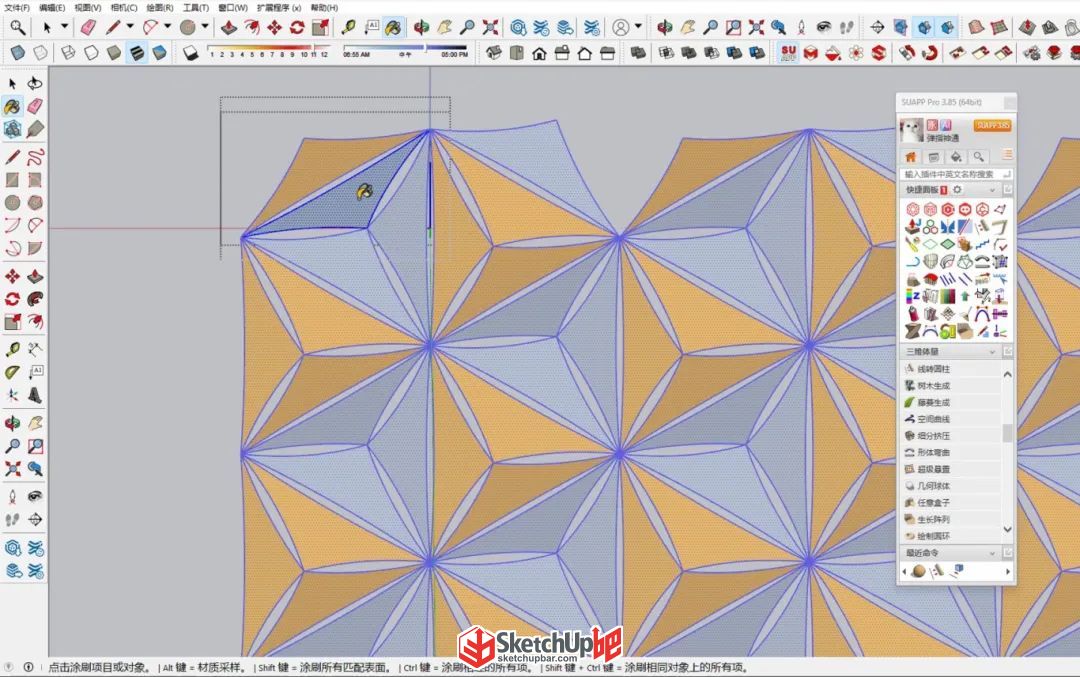This screenshot has width=1080, height=677.
Task: Select the Walk tool in left toolbar
Action: point(12,520)
